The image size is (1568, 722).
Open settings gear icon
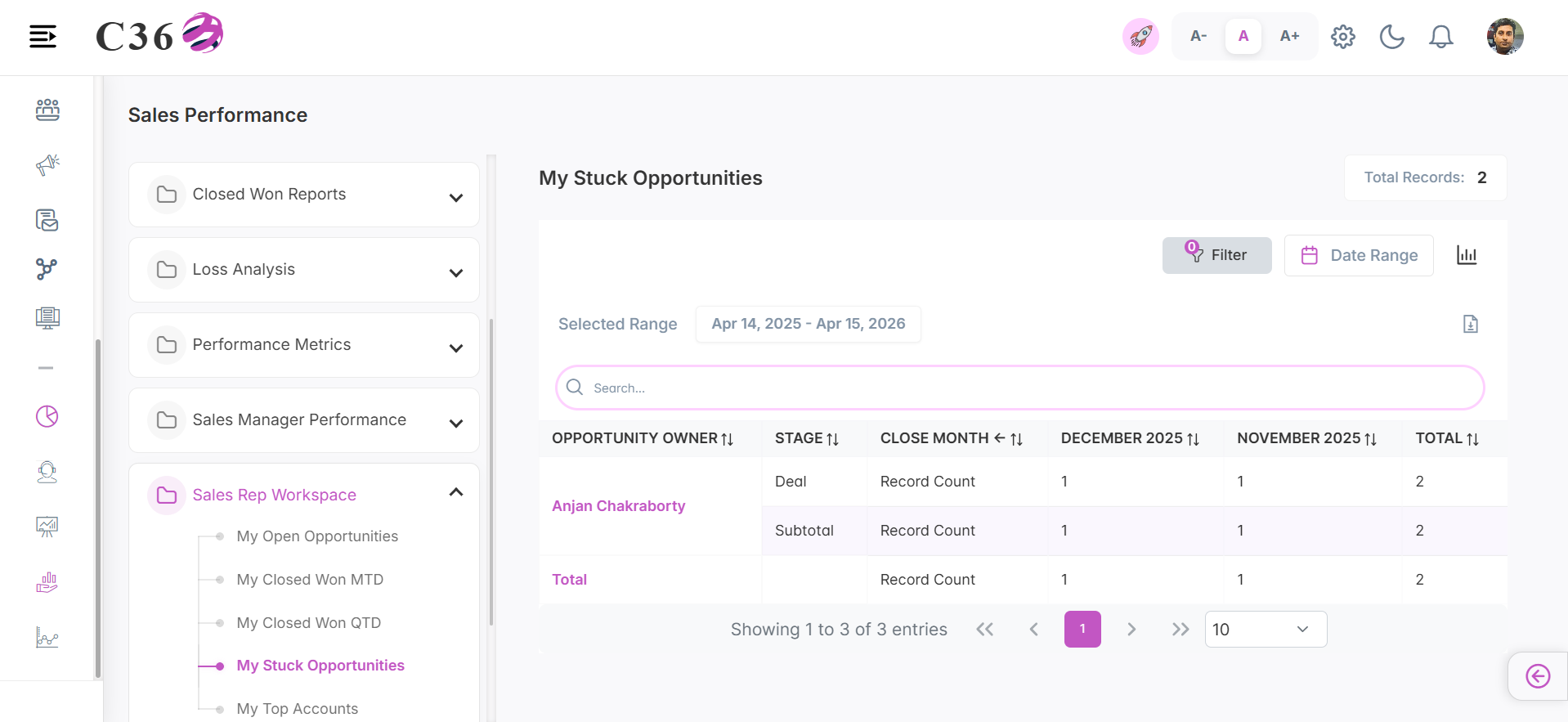(x=1343, y=37)
